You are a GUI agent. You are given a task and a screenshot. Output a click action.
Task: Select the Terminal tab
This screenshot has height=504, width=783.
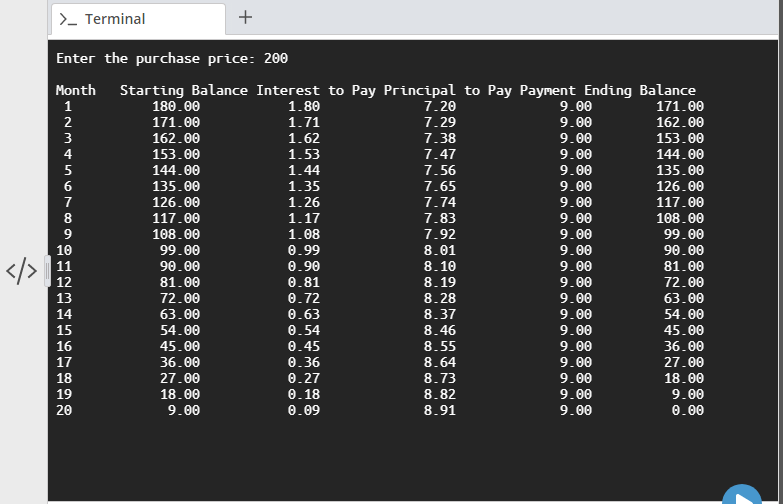click(138, 19)
